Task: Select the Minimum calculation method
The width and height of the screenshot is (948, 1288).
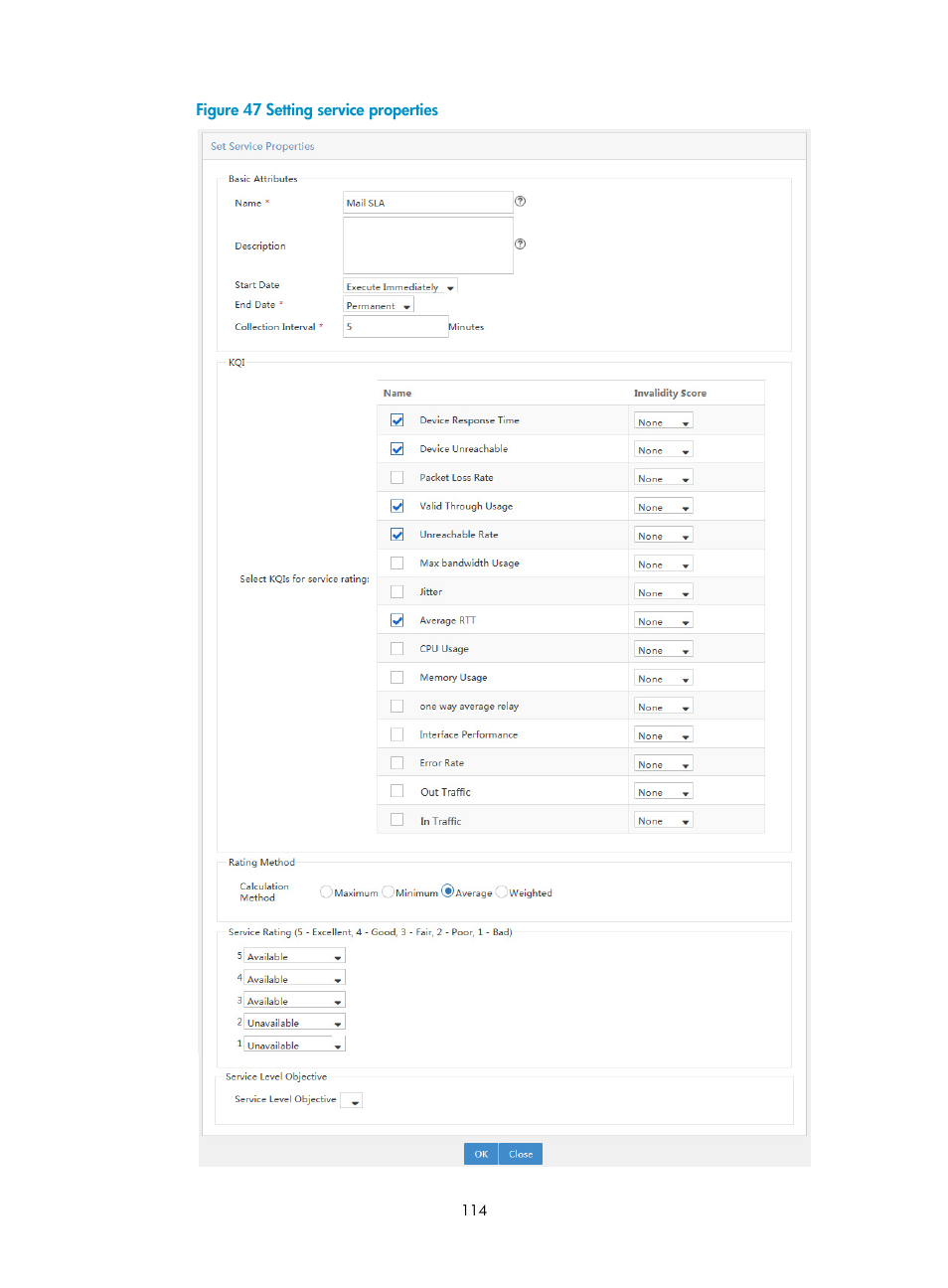Action: pyautogui.click(x=388, y=891)
